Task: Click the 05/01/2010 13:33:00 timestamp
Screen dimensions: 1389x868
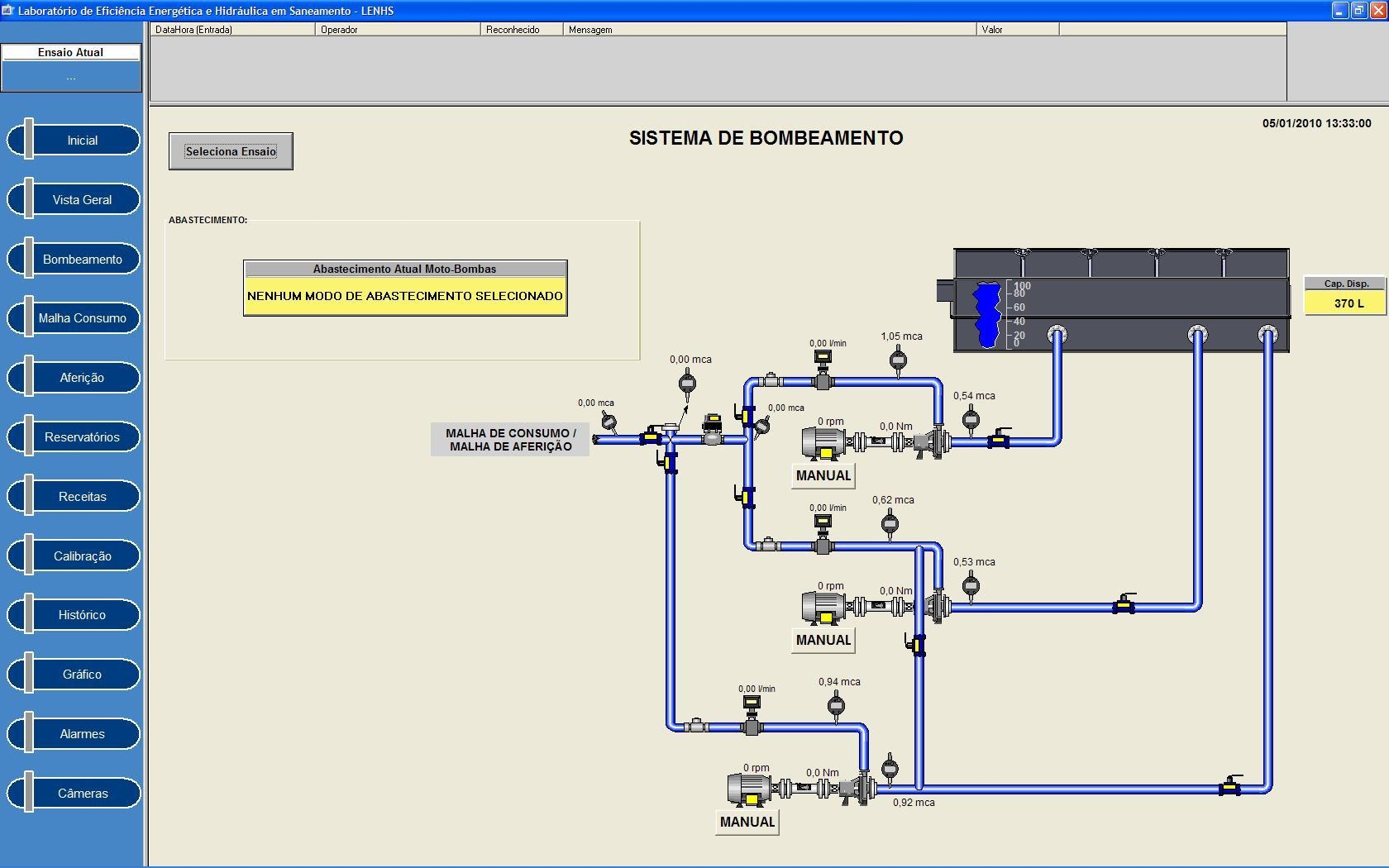Action: click(1316, 123)
